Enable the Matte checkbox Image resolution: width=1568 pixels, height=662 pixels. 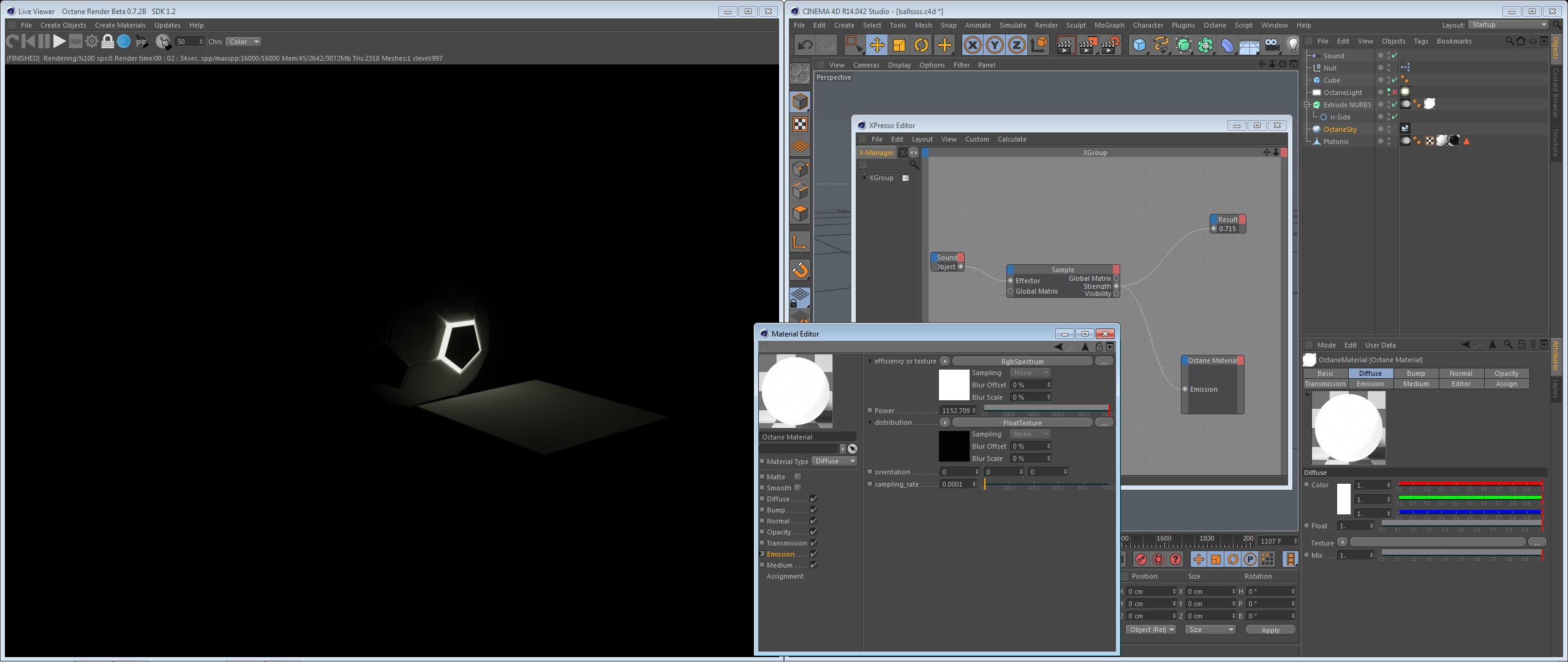[797, 477]
